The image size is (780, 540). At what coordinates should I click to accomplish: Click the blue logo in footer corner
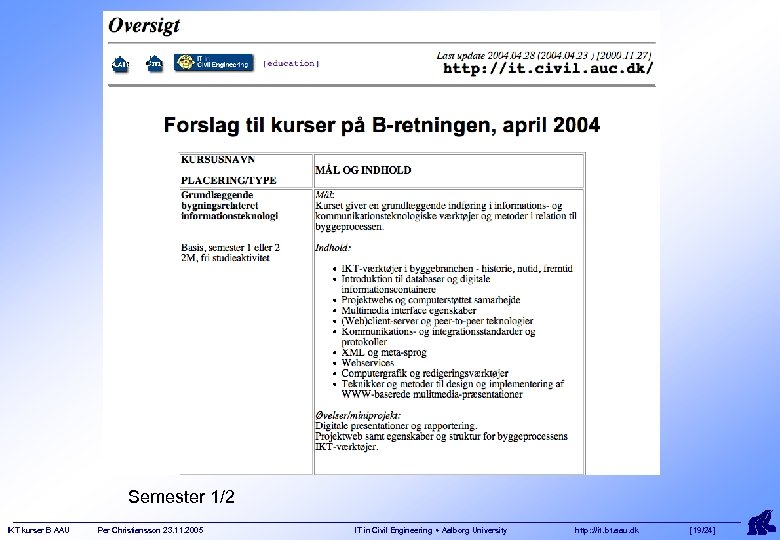coord(761,523)
